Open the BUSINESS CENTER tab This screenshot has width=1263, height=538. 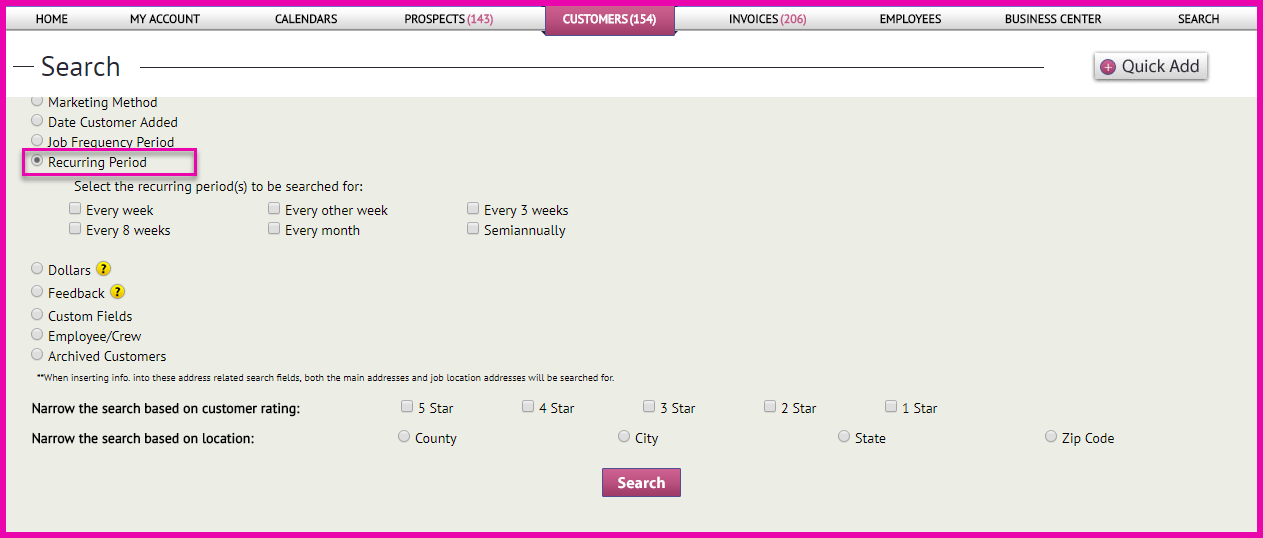click(x=1053, y=19)
